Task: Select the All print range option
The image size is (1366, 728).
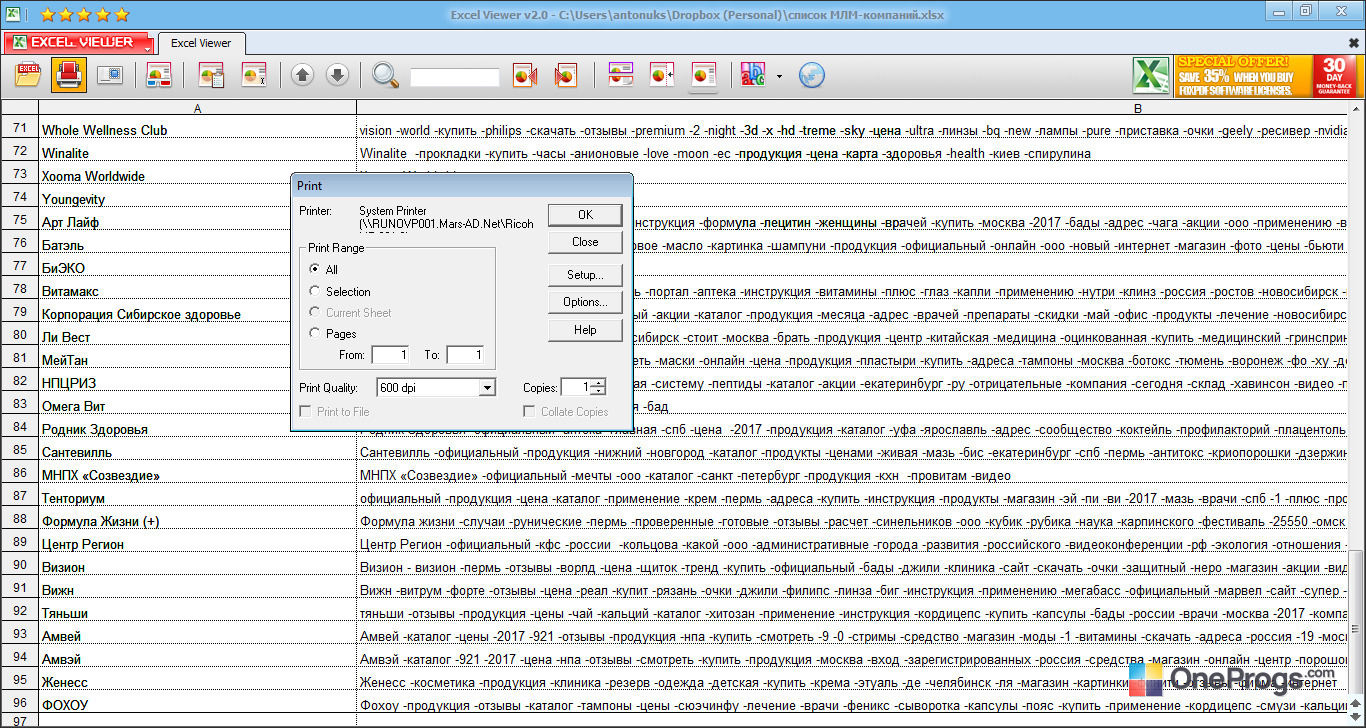Action: pos(316,269)
